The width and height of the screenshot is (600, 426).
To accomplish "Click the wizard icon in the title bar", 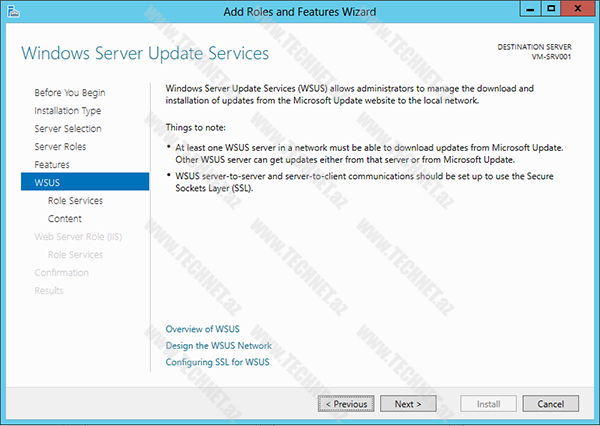I will click(13, 11).
